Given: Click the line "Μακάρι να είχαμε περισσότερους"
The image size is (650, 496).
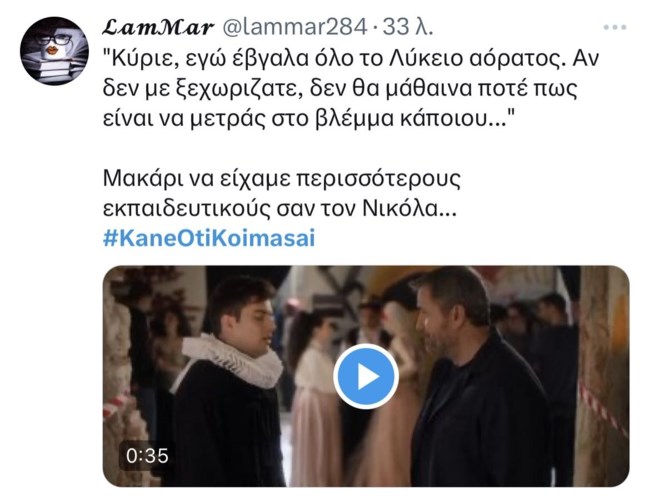Looking at the screenshot, I should 281,179.
